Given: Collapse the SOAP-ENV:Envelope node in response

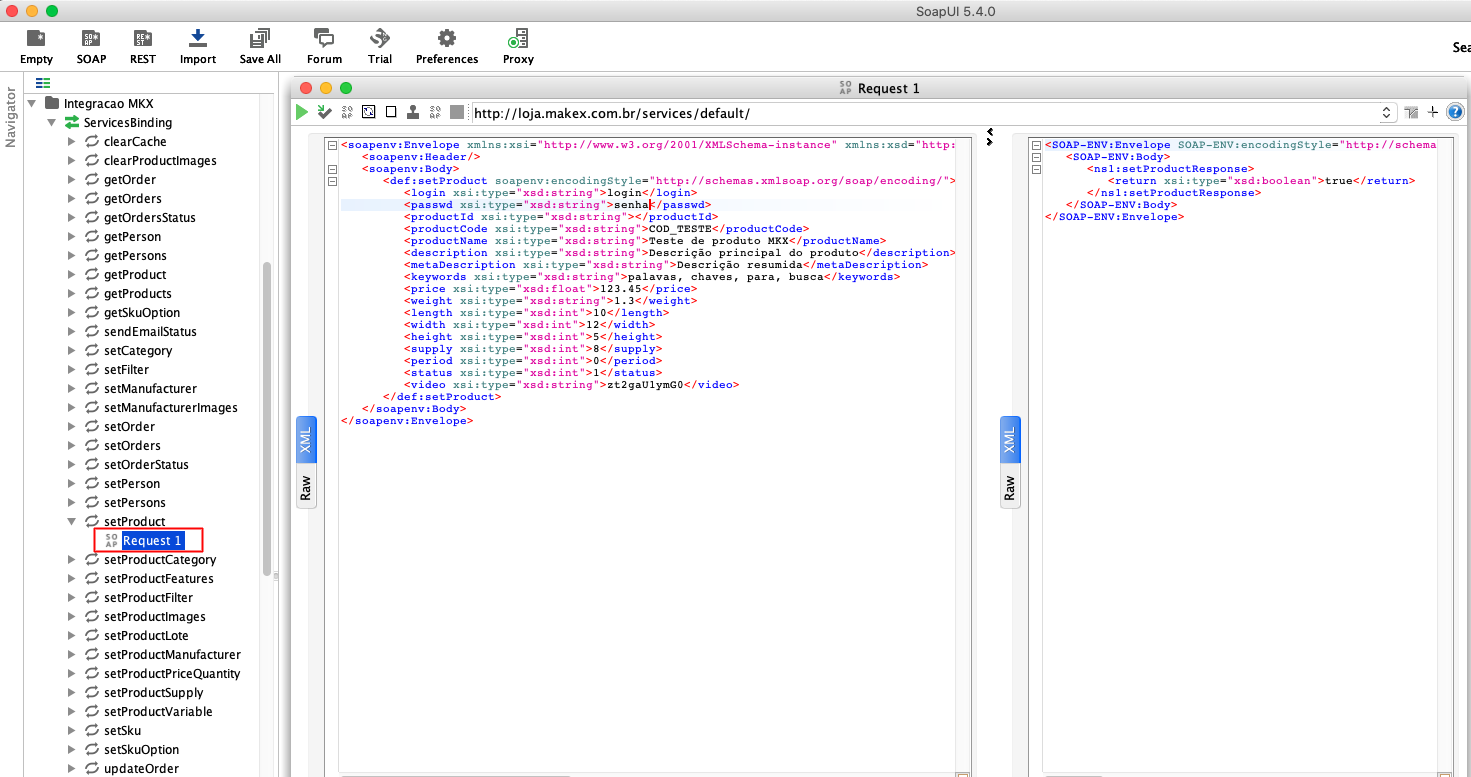Looking at the screenshot, I should click(x=1037, y=145).
